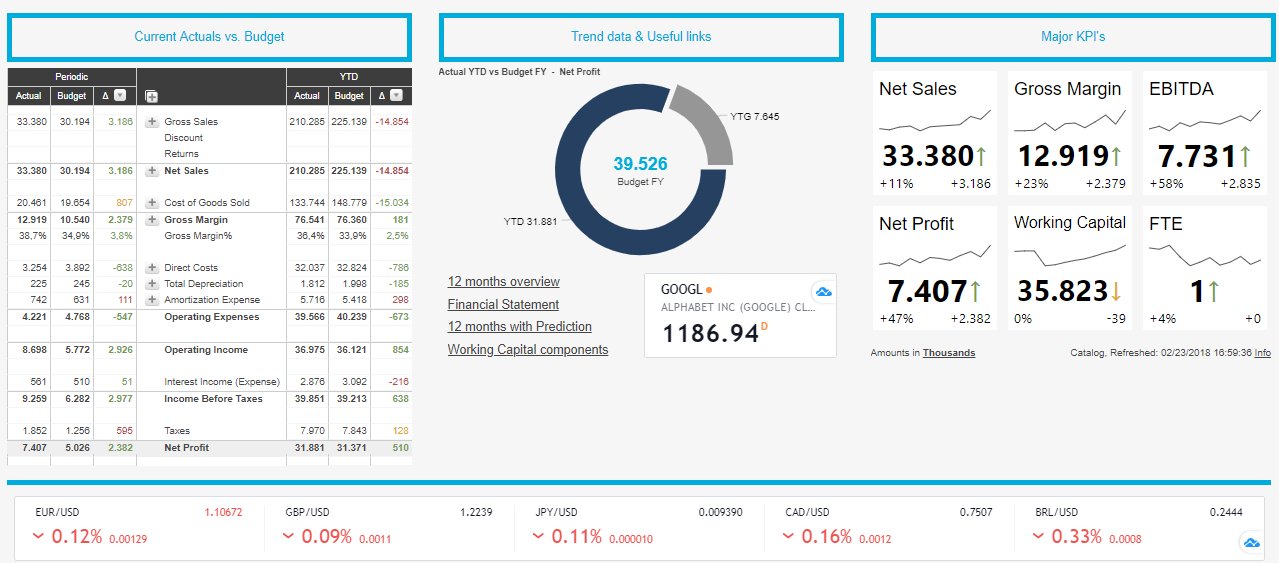Click the cloud icon on GOOGL stock card
The width and height of the screenshot is (1279, 563).
point(823,291)
